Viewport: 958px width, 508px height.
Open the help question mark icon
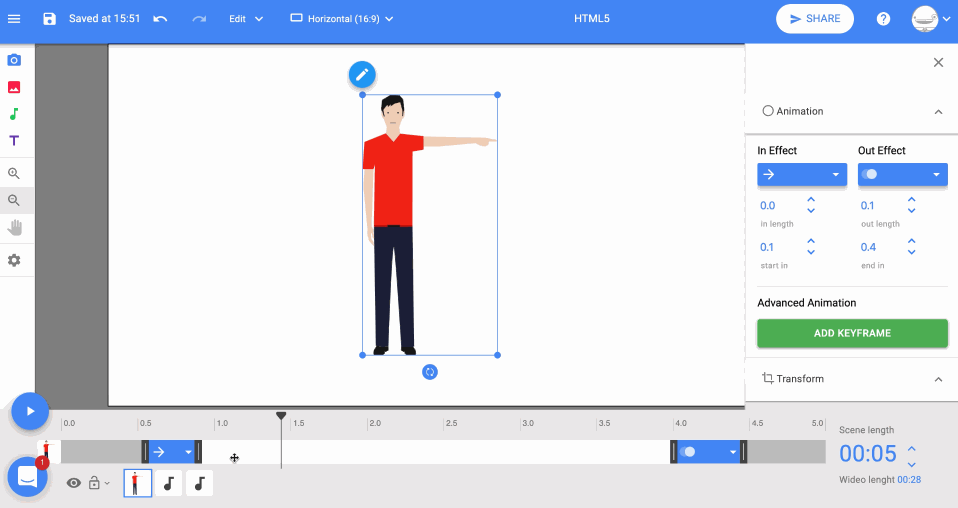(x=883, y=19)
